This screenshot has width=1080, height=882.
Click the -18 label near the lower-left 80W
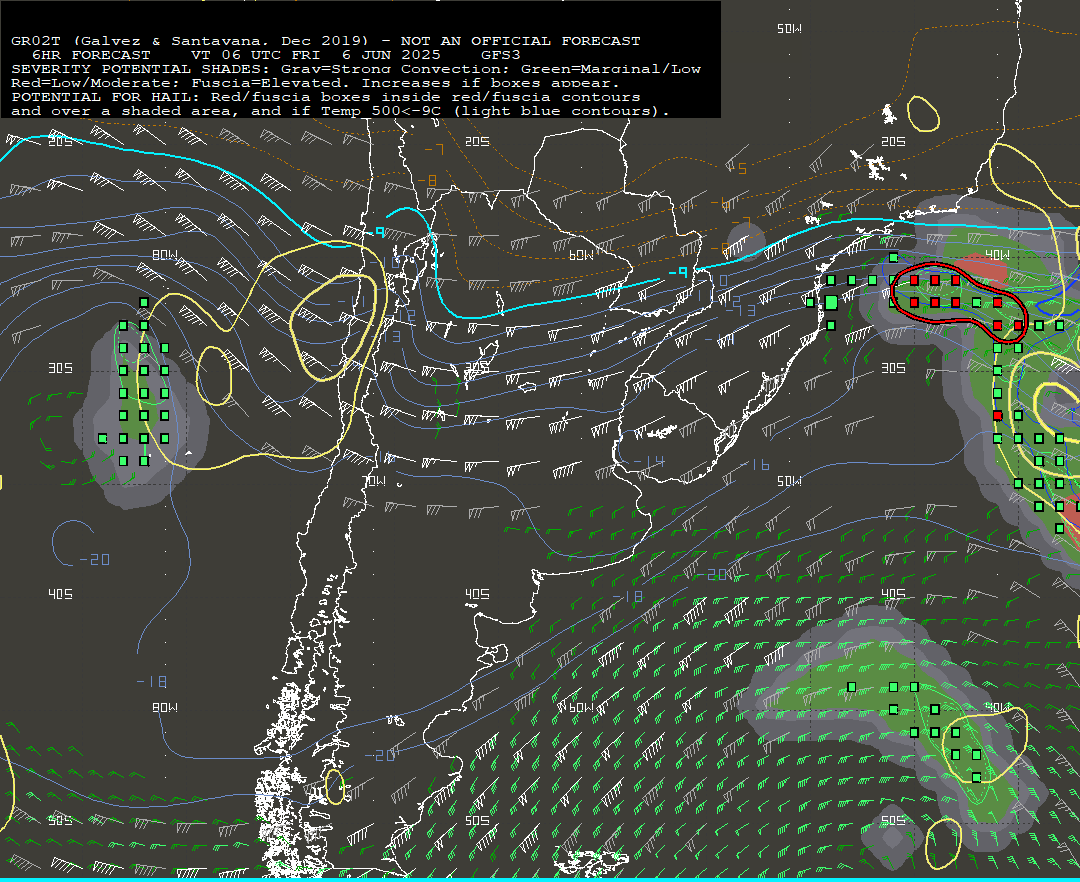coord(152,682)
